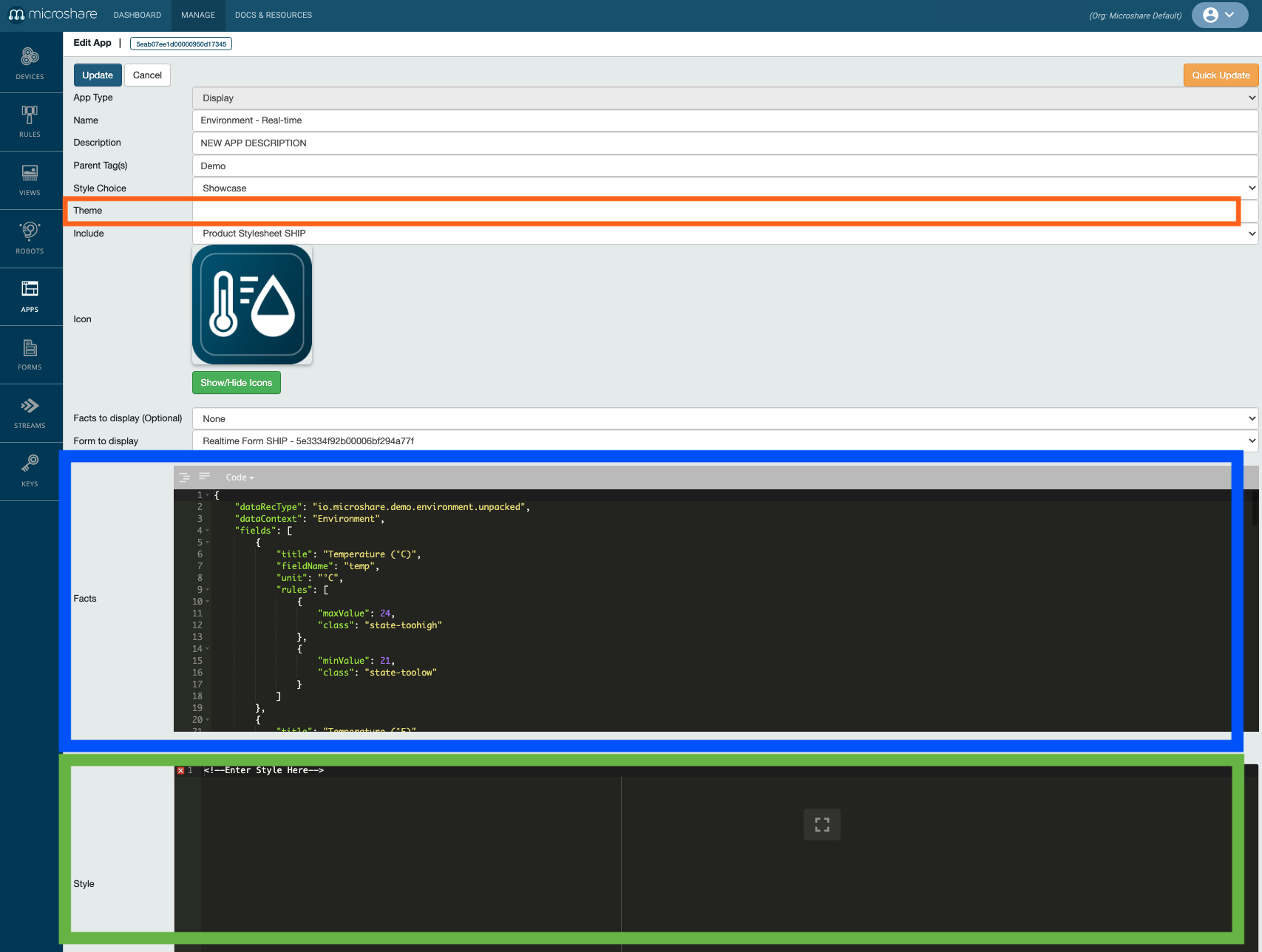Open the Robots sidebar section
This screenshot has width=1262, height=952.
(30, 239)
